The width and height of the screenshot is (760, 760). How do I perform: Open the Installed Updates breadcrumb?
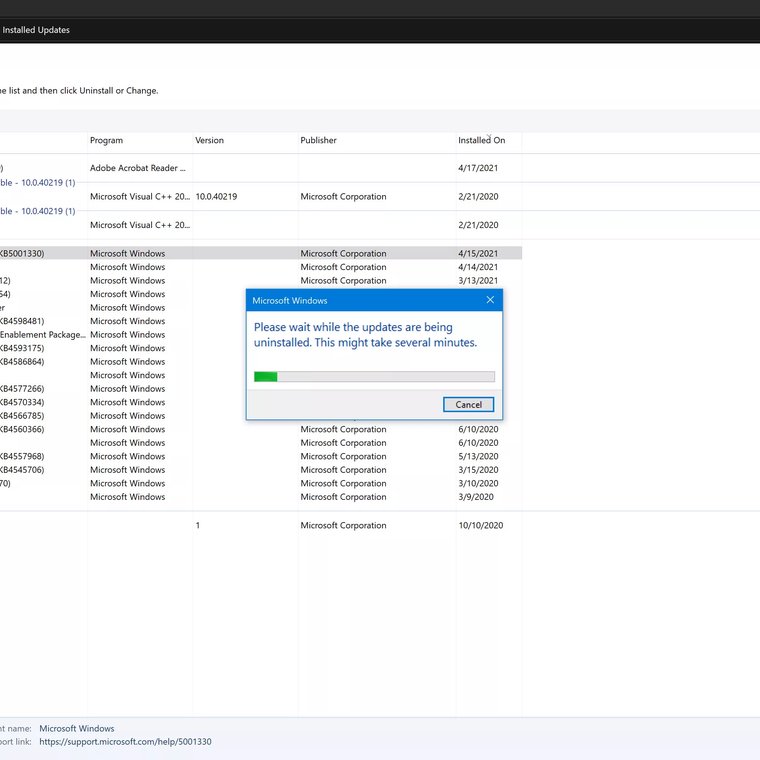point(36,30)
